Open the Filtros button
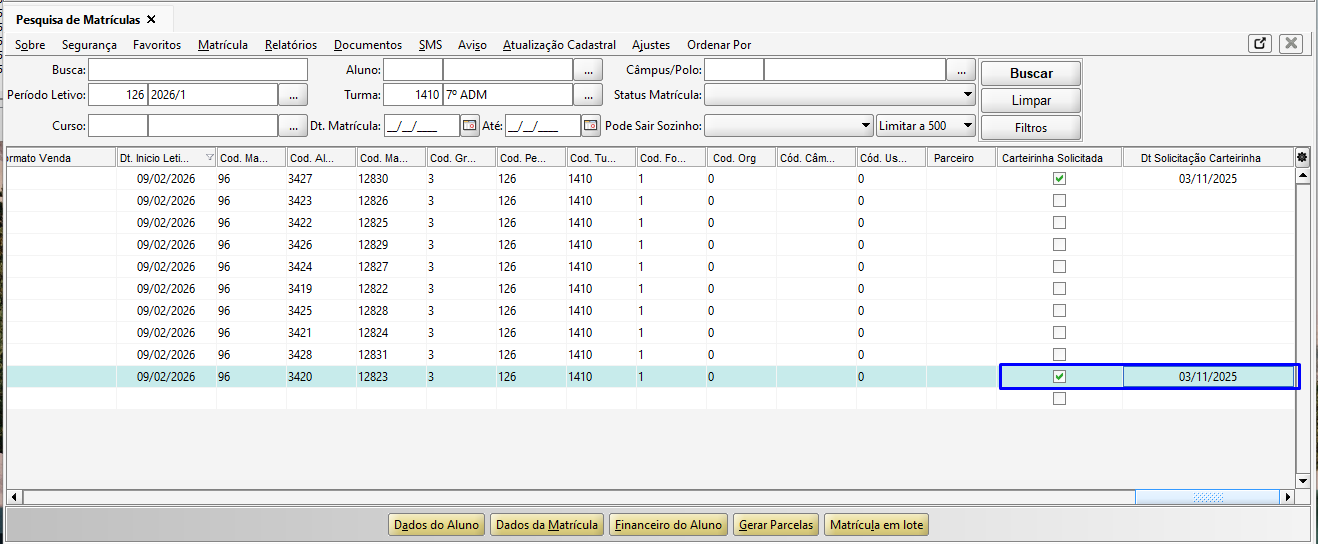 (1031, 128)
